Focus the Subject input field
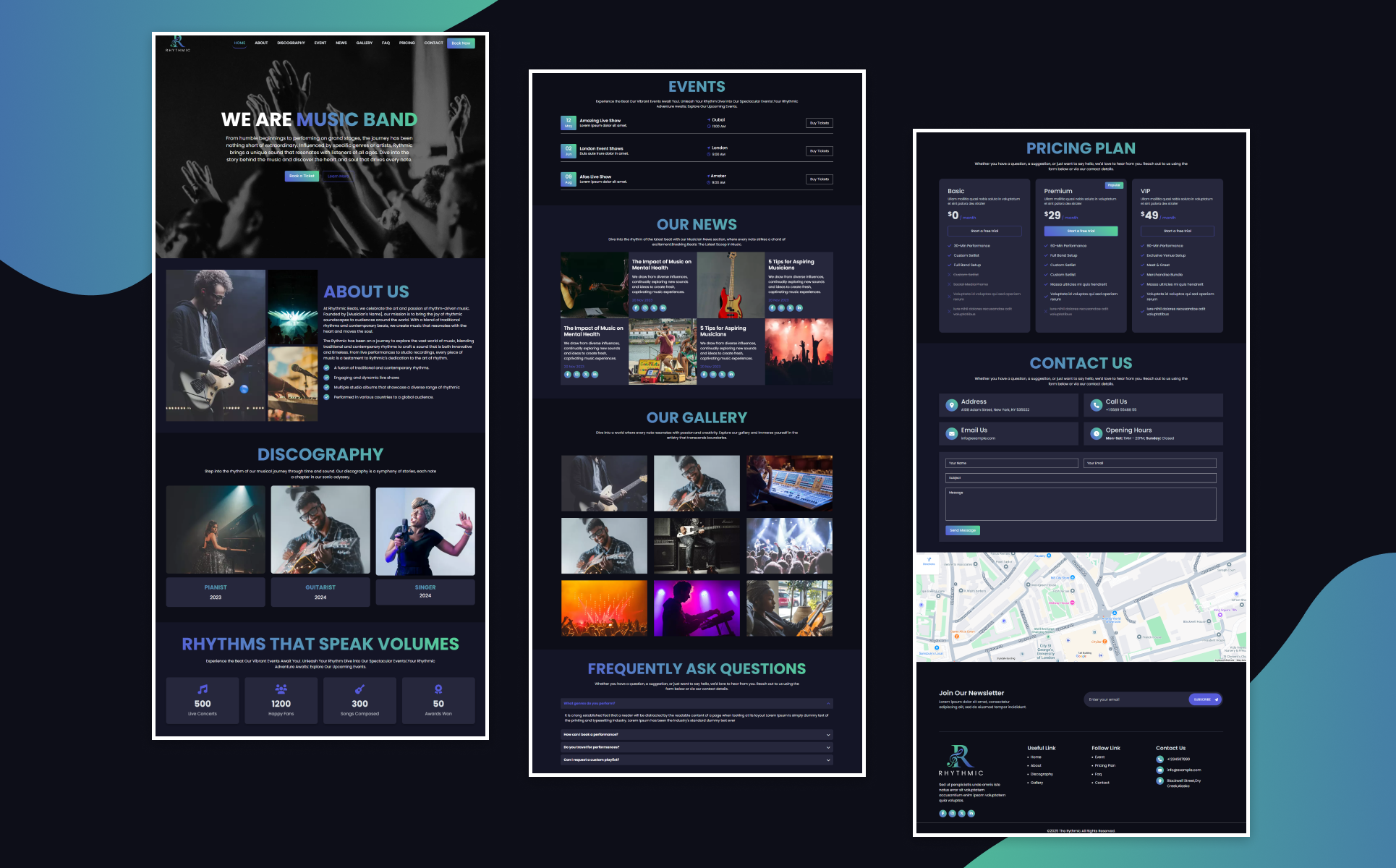Screen dimensions: 1396x868 point(1081,478)
